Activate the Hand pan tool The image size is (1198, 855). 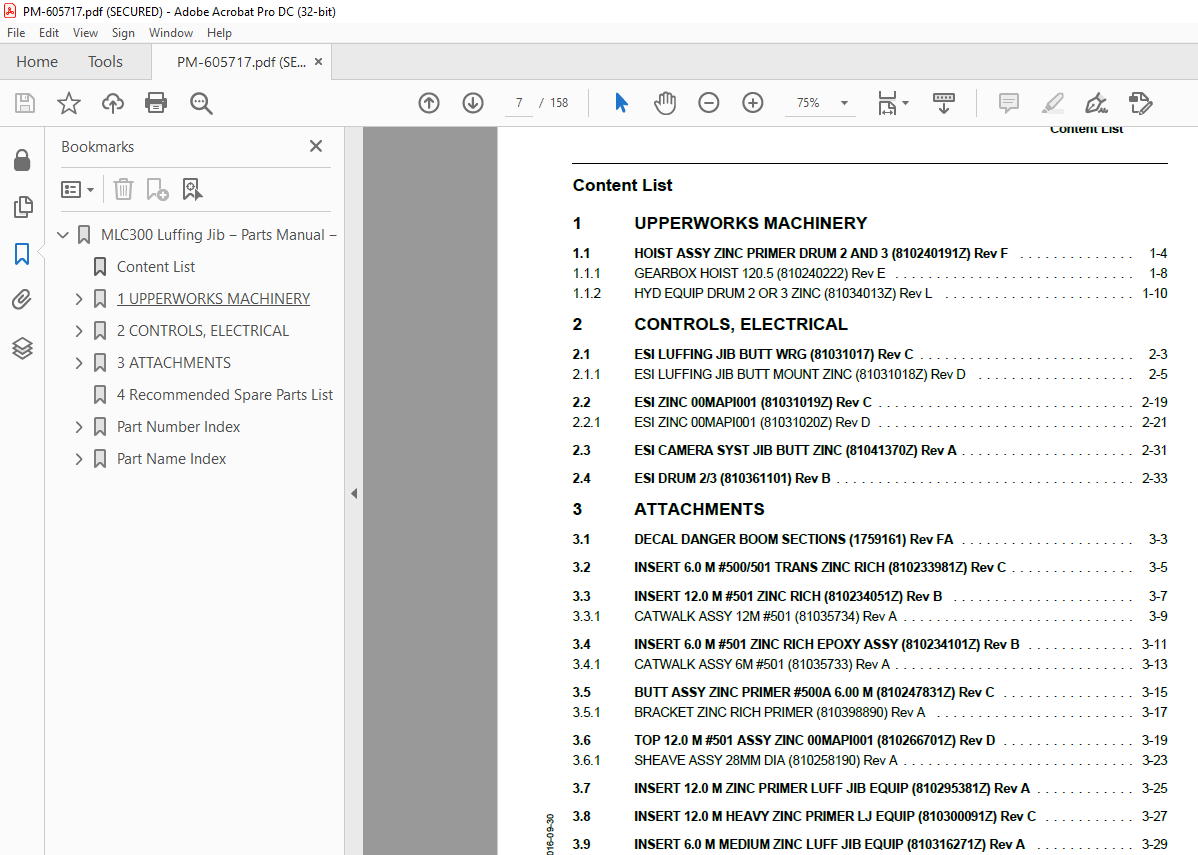(x=665, y=103)
